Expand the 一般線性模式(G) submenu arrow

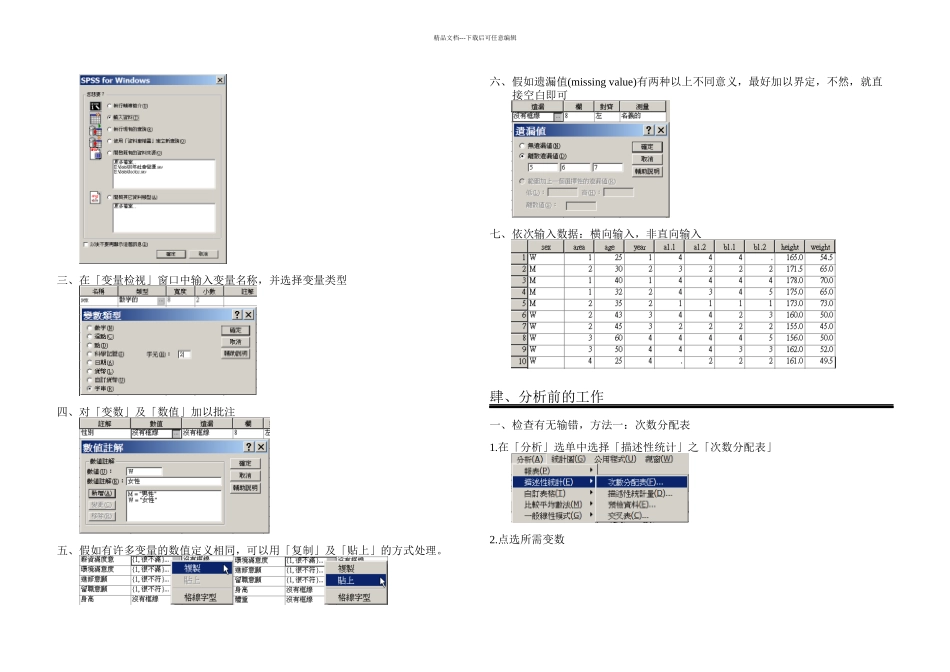pos(591,515)
